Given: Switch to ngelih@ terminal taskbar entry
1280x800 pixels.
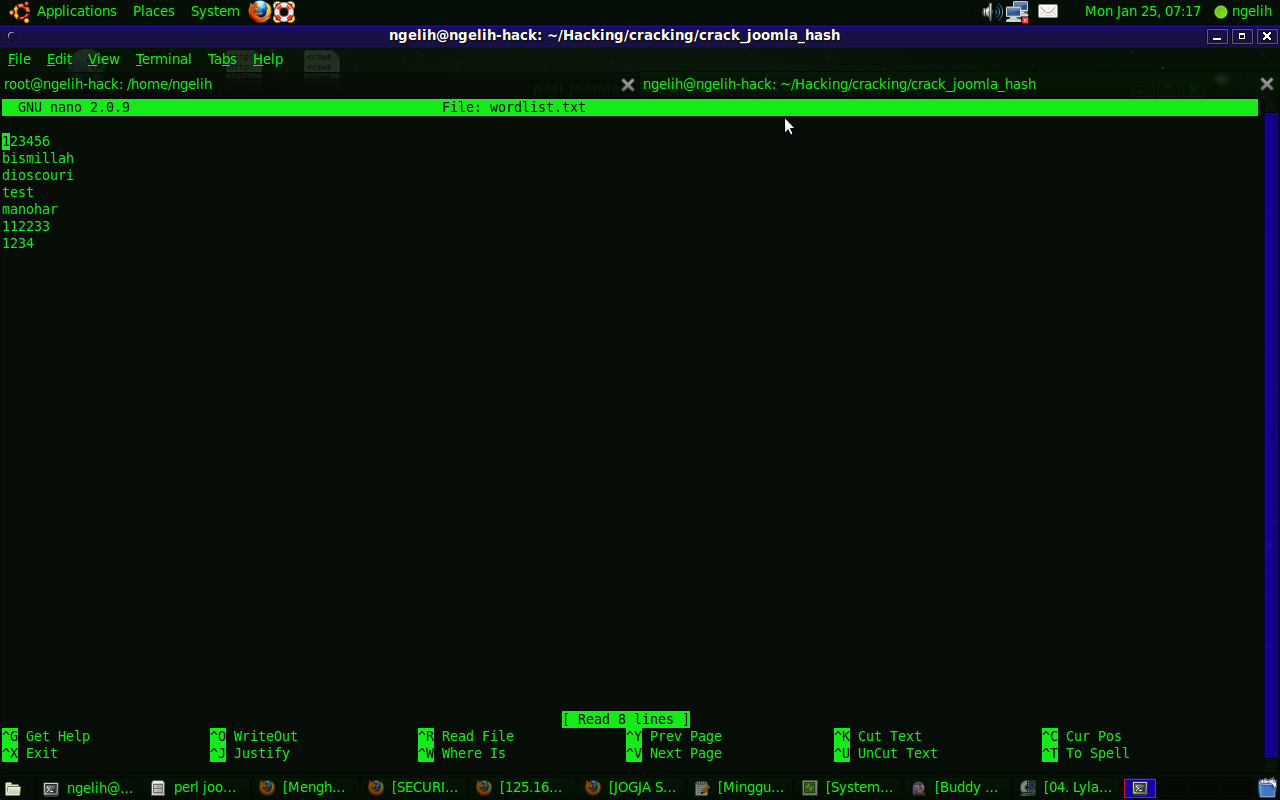Looking at the screenshot, I should (x=89, y=788).
